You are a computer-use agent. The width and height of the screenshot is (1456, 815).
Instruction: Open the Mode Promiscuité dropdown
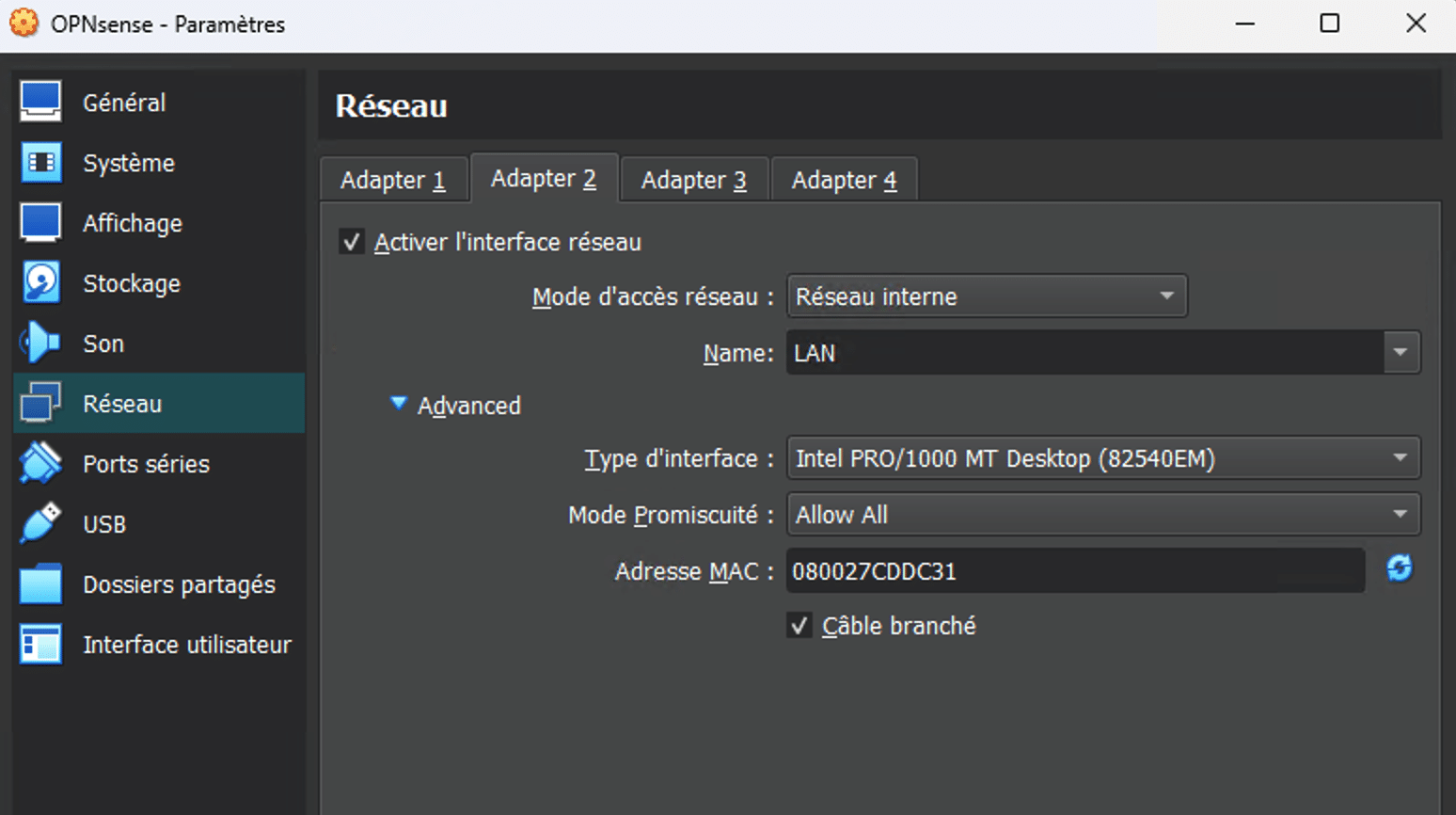1102,515
